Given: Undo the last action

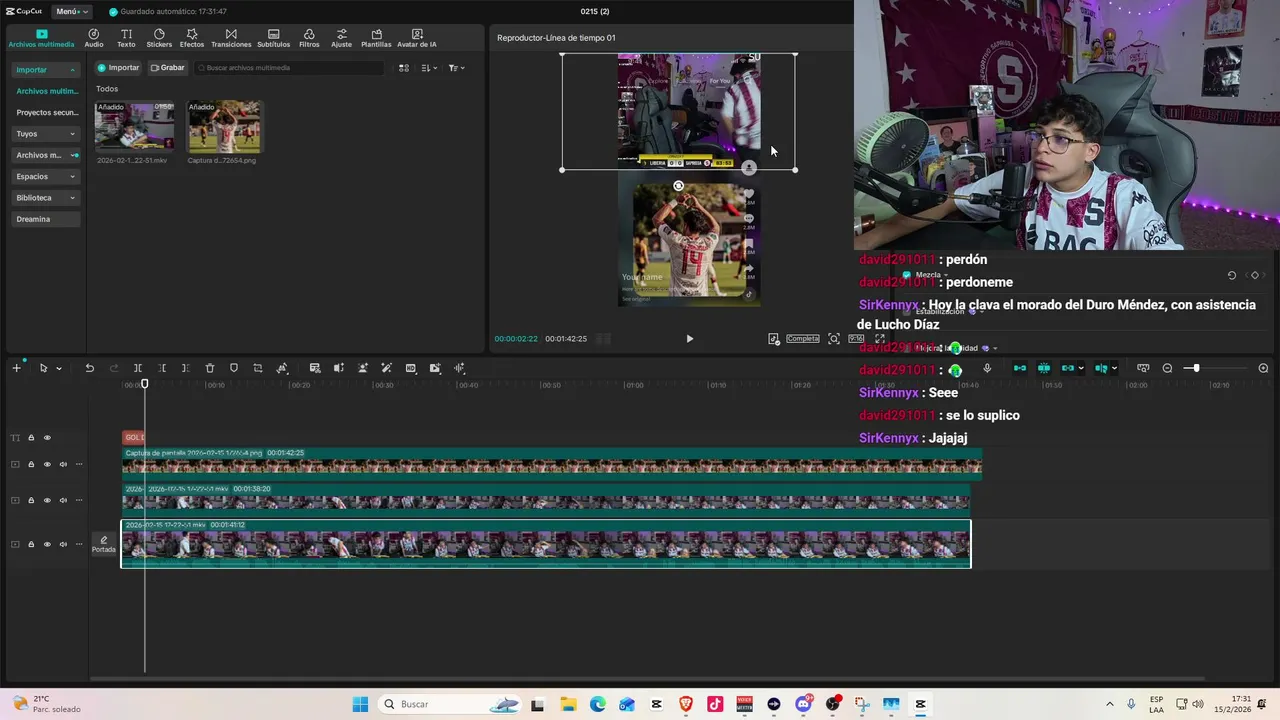Looking at the screenshot, I should (89, 368).
